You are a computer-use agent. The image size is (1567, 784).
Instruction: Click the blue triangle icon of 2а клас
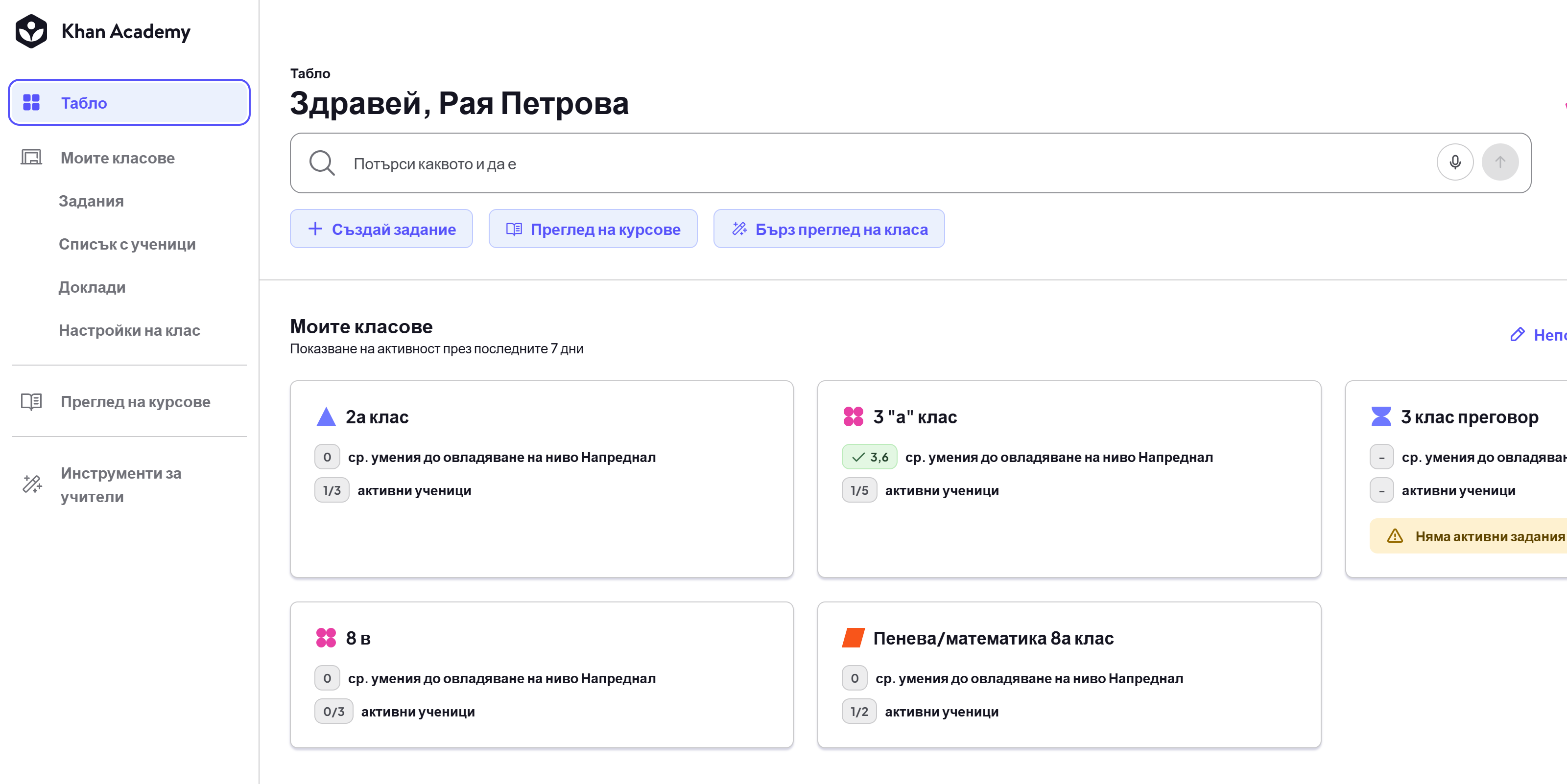(326, 416)
